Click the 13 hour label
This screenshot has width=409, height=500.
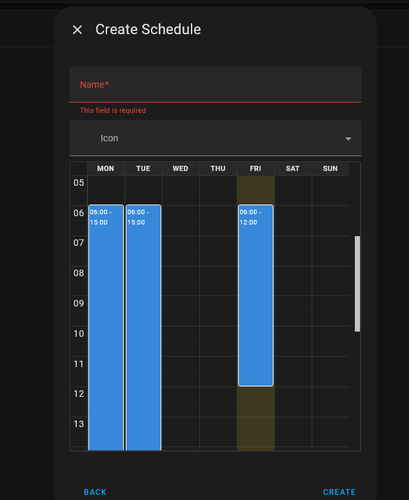[x=79, y=424]
